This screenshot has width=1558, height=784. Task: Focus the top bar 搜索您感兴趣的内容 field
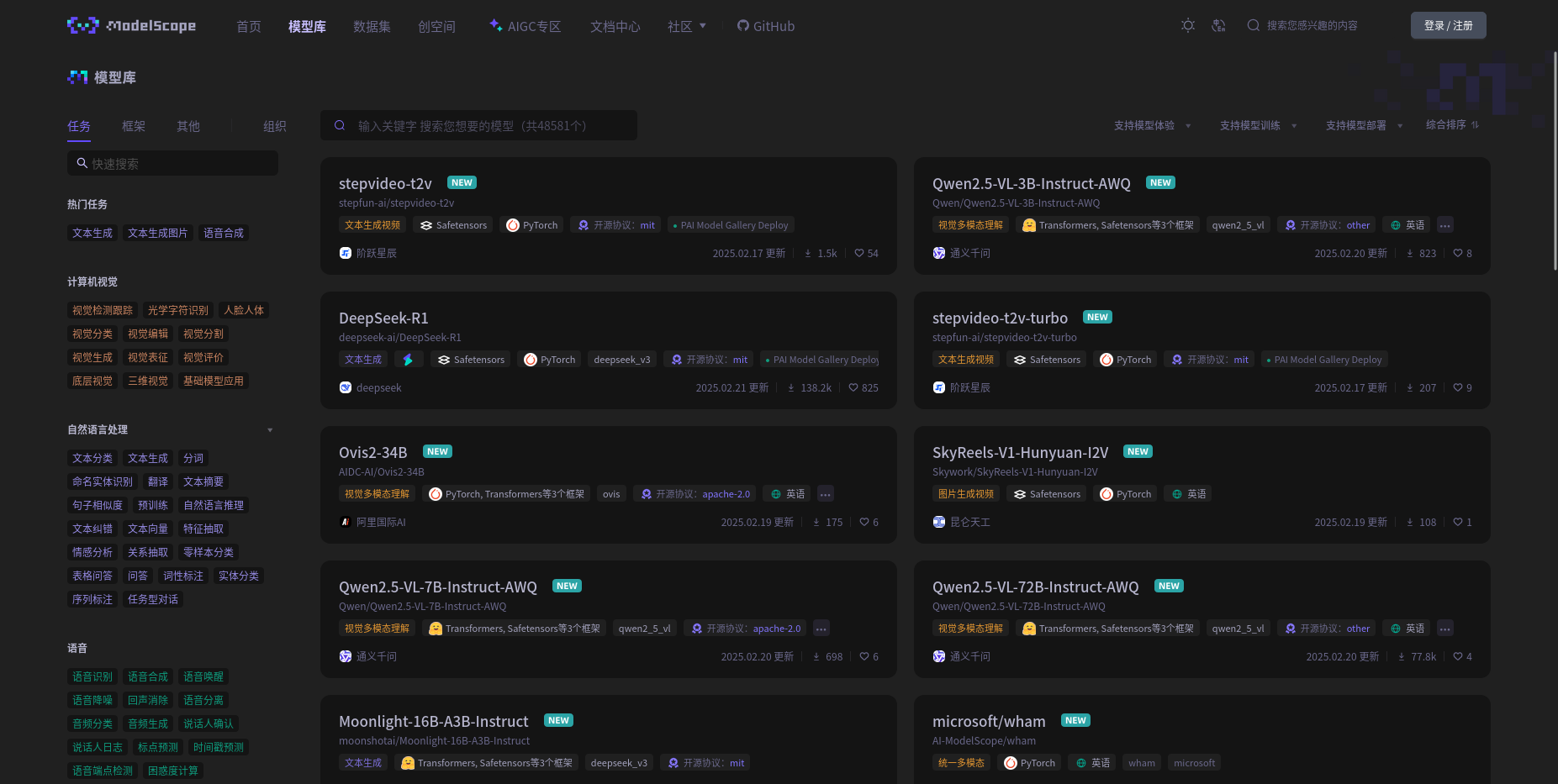[x=1312, y=25]
